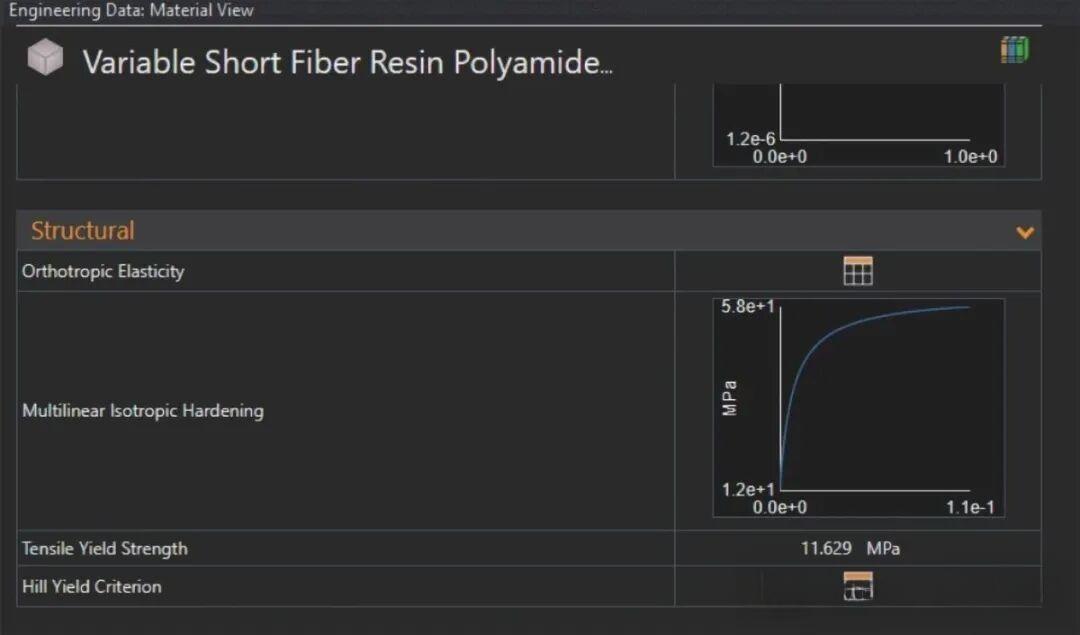
Task: Open the material library books icon
Action: coord(1014,50)
